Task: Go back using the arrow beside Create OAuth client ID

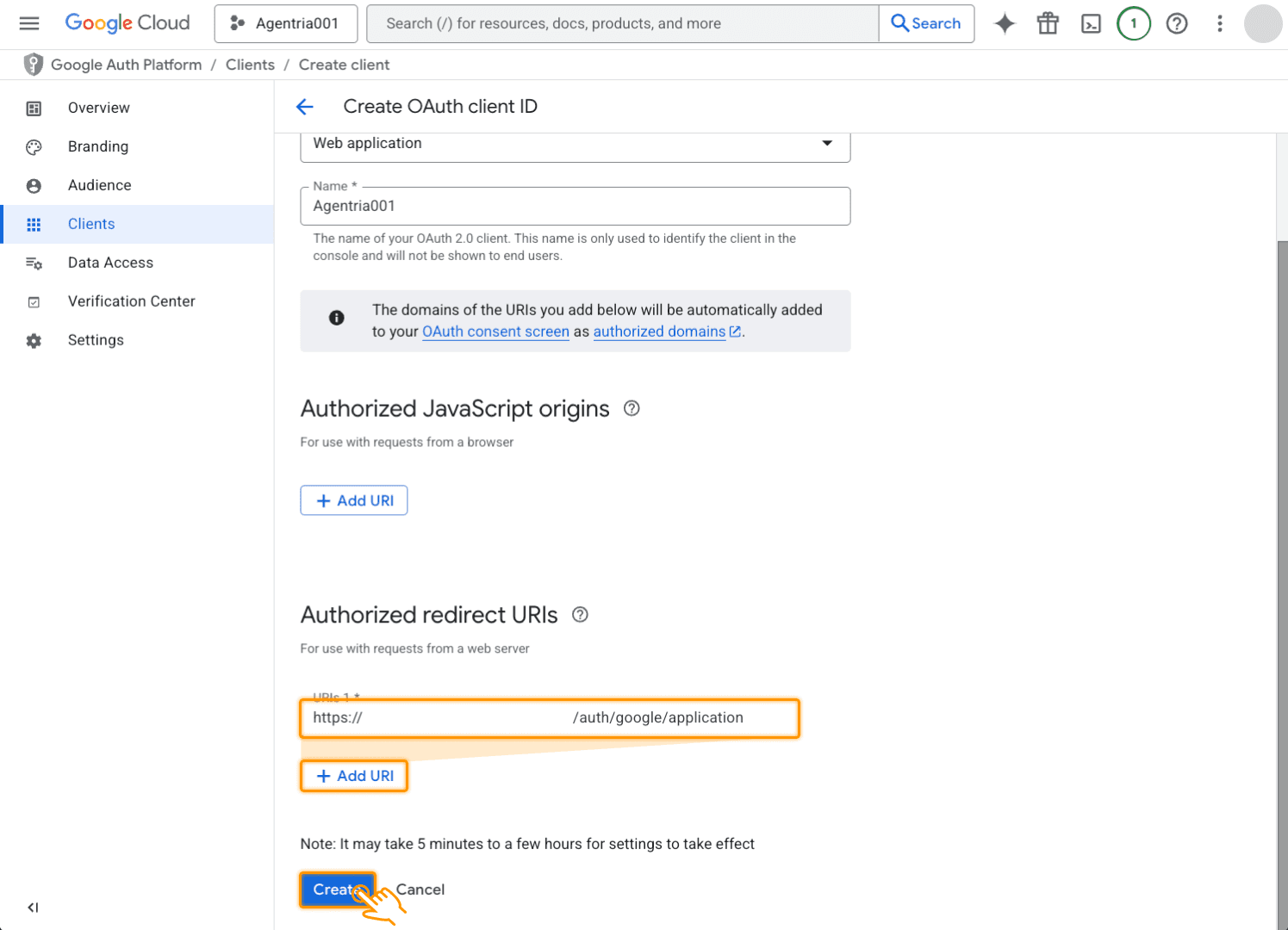Action: coord(304,107)
